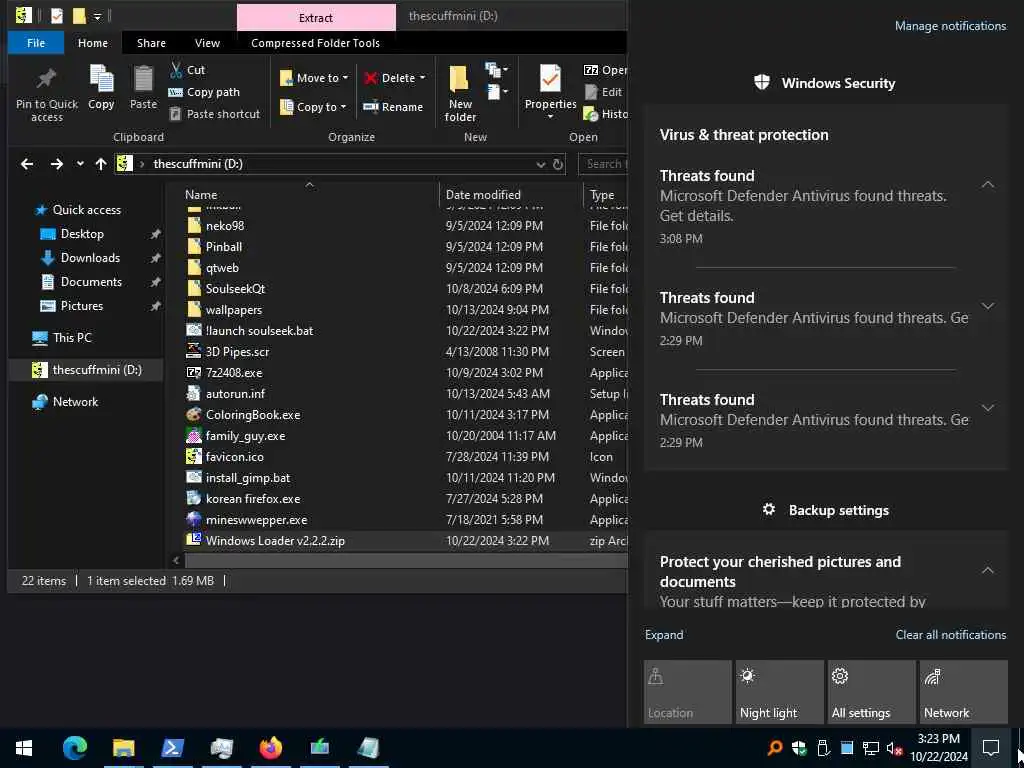The height and width of the screenshot is (768, 1024).
Task: Select the favicon.ico file
Action: click(234, 456)
